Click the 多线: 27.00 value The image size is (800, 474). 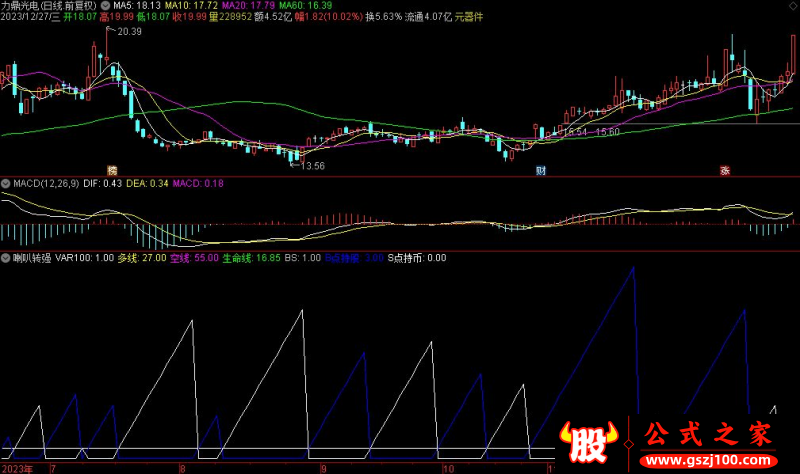coord(142,258)
